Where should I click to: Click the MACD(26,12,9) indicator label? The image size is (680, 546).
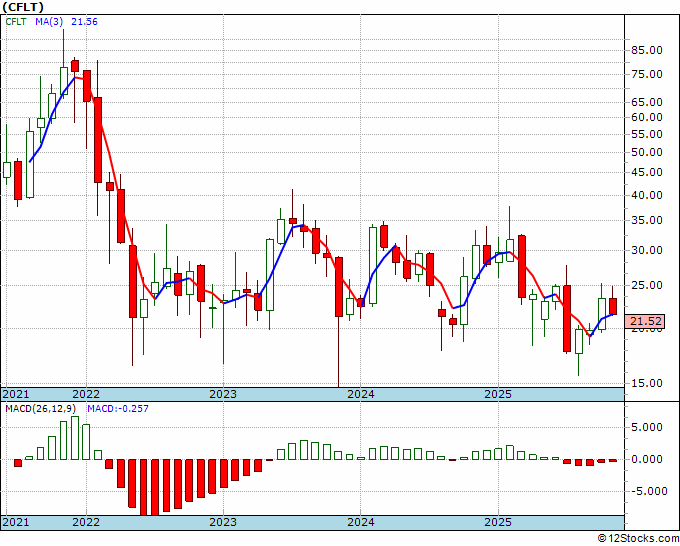(x=40, y=409)
